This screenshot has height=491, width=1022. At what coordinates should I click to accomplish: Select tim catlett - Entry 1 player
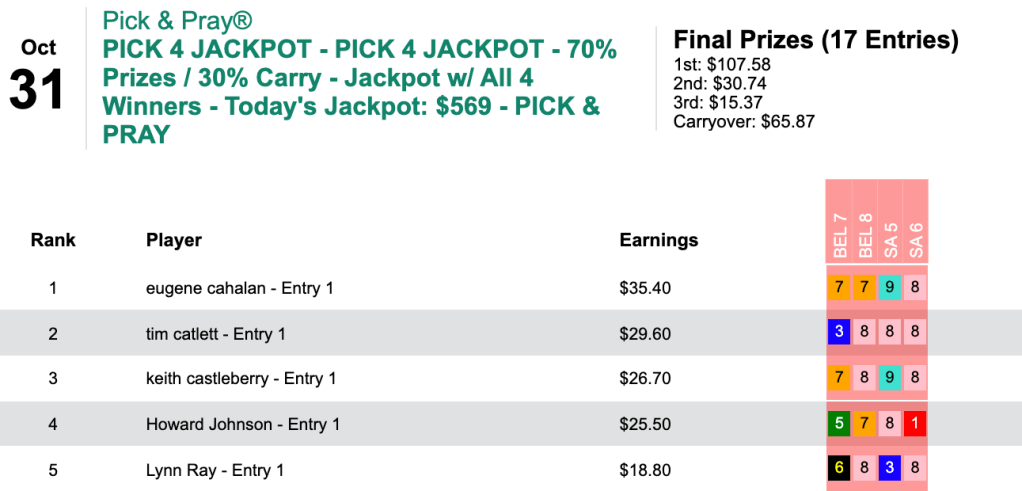coord(215,334)
